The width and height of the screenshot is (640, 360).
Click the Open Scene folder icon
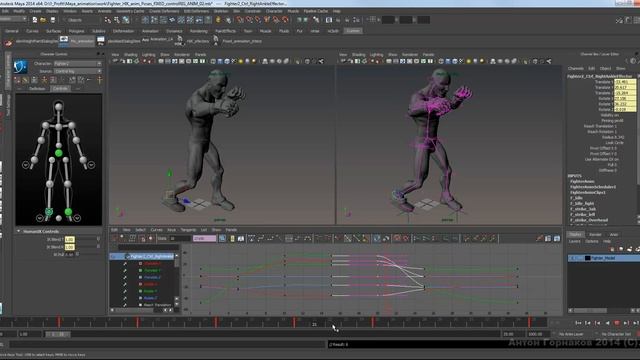pos(43,20)
